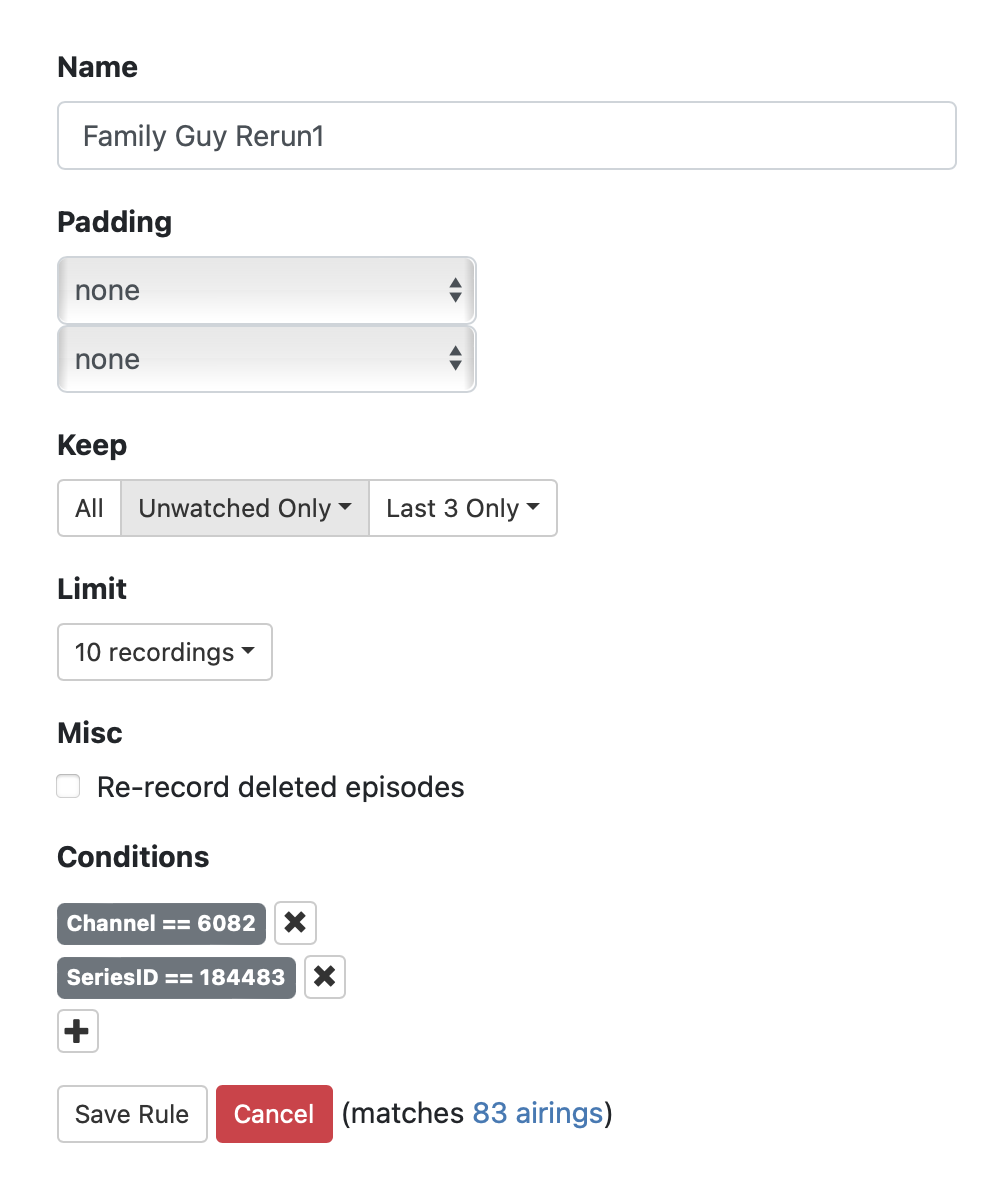
Task: Add a new condition with plus icon
Action: 78,1031
